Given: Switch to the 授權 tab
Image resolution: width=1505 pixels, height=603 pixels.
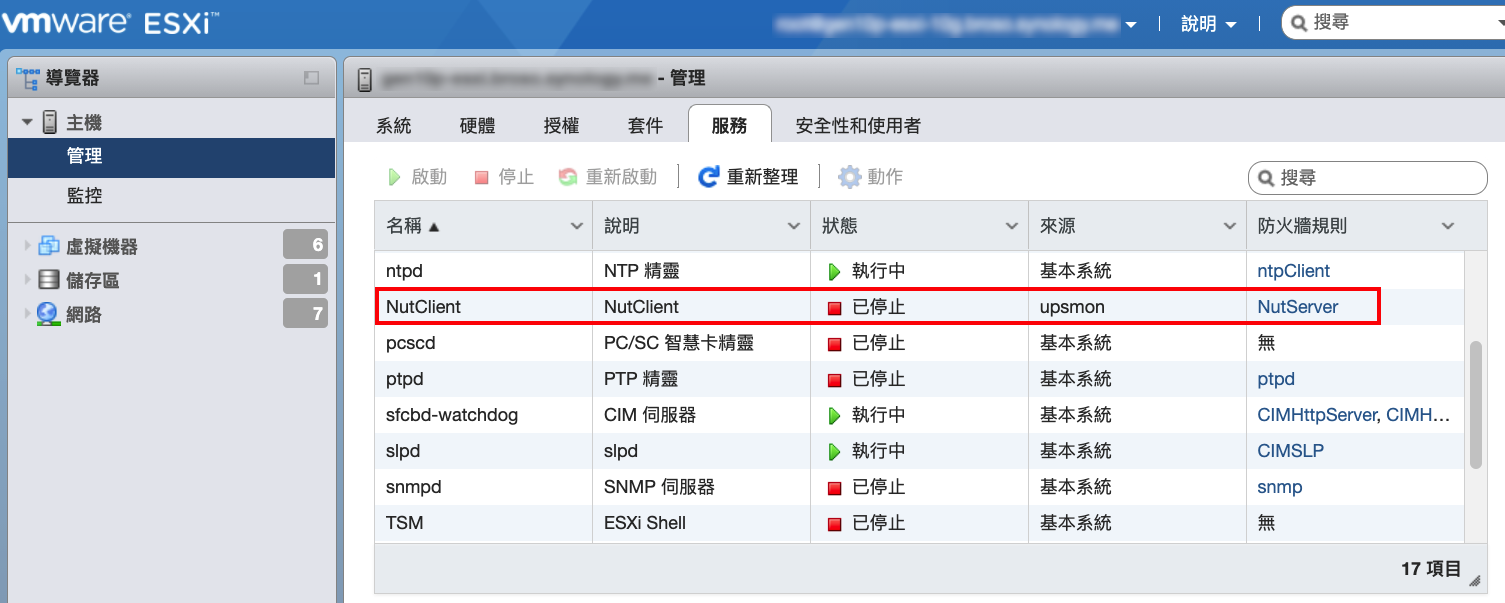Looking at the screenshot, I should tap(562, 126).
